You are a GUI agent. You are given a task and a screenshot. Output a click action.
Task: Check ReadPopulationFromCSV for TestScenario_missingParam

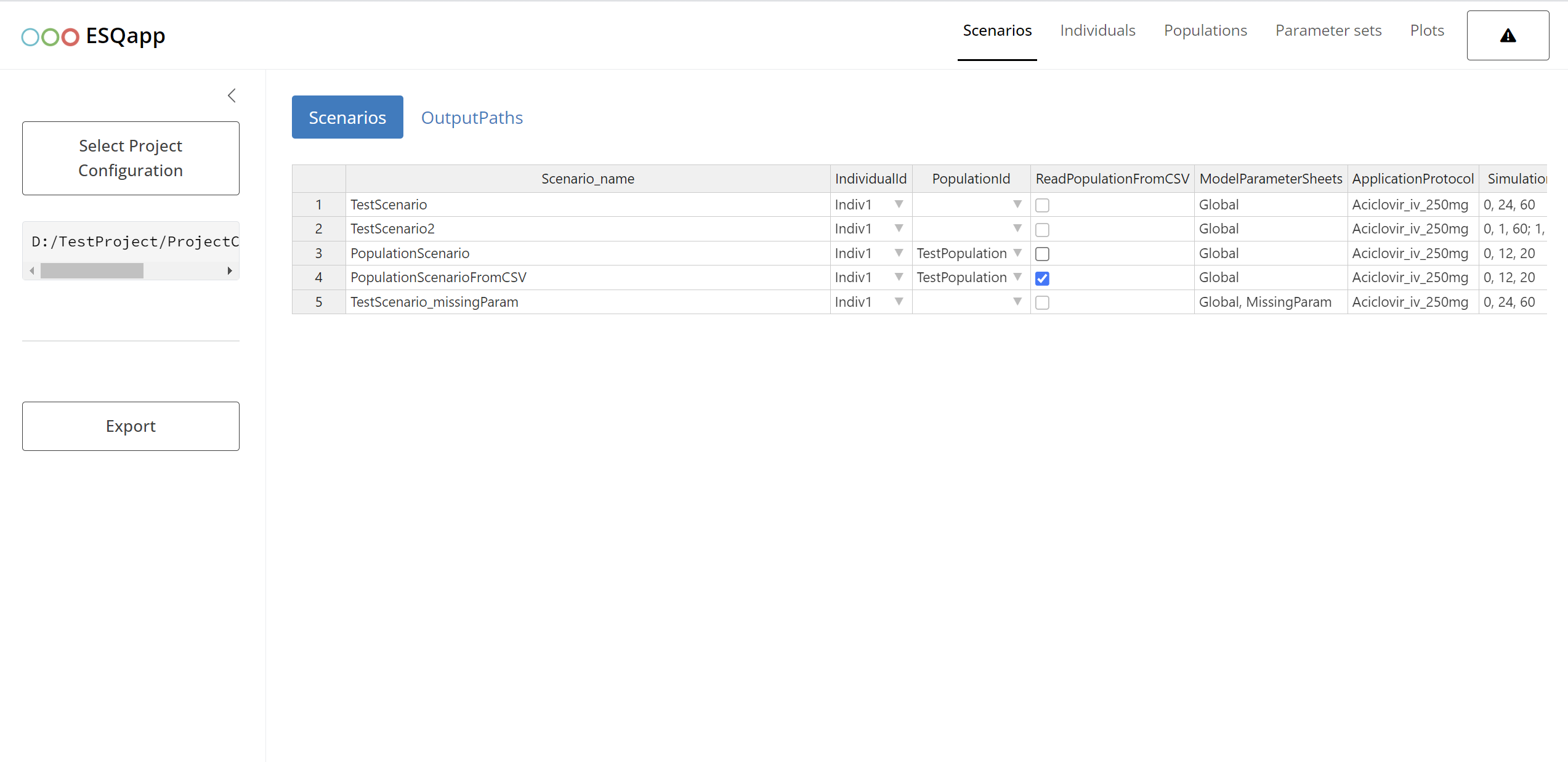(1042, 302)
